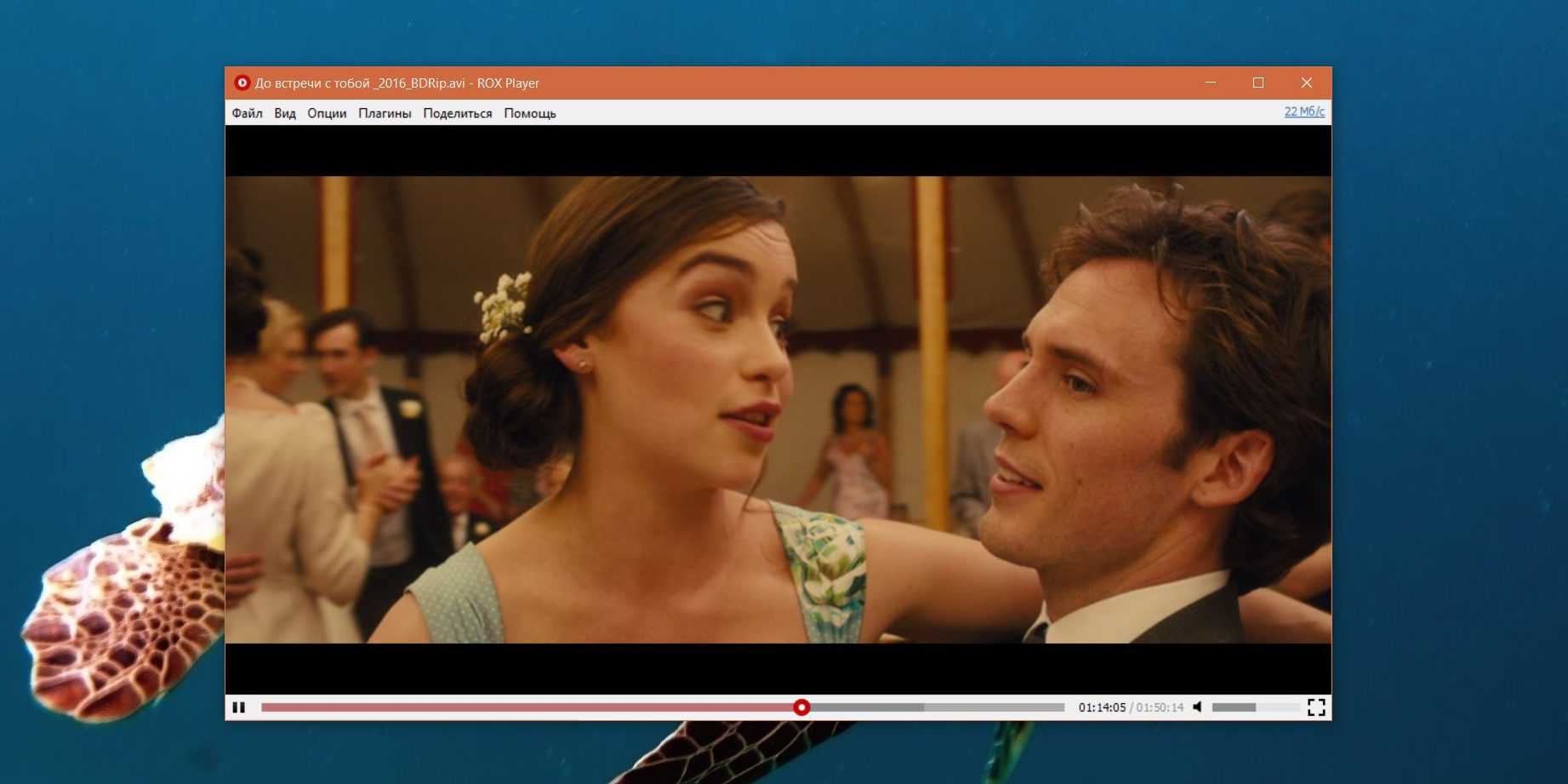1568x784 pixels.
Task: Click the red playhead knob on the timeline
Action: pyautogui.click(x=801, y=707)
